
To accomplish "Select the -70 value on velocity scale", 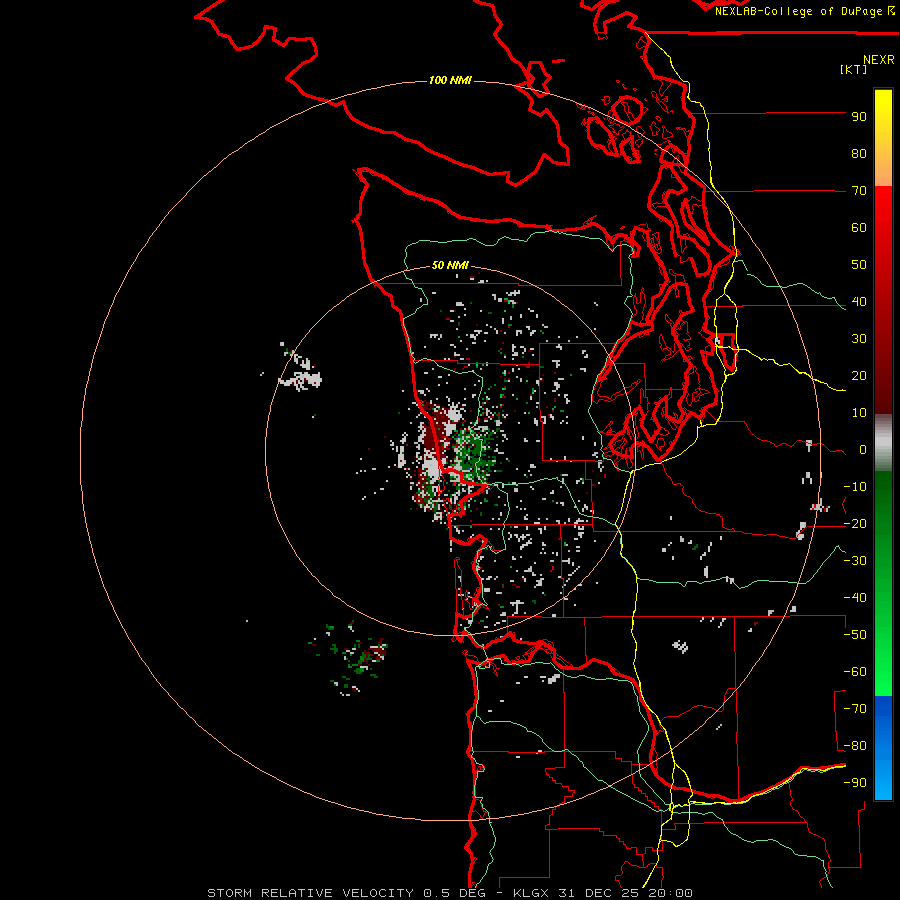I will [x=855, y=709].
